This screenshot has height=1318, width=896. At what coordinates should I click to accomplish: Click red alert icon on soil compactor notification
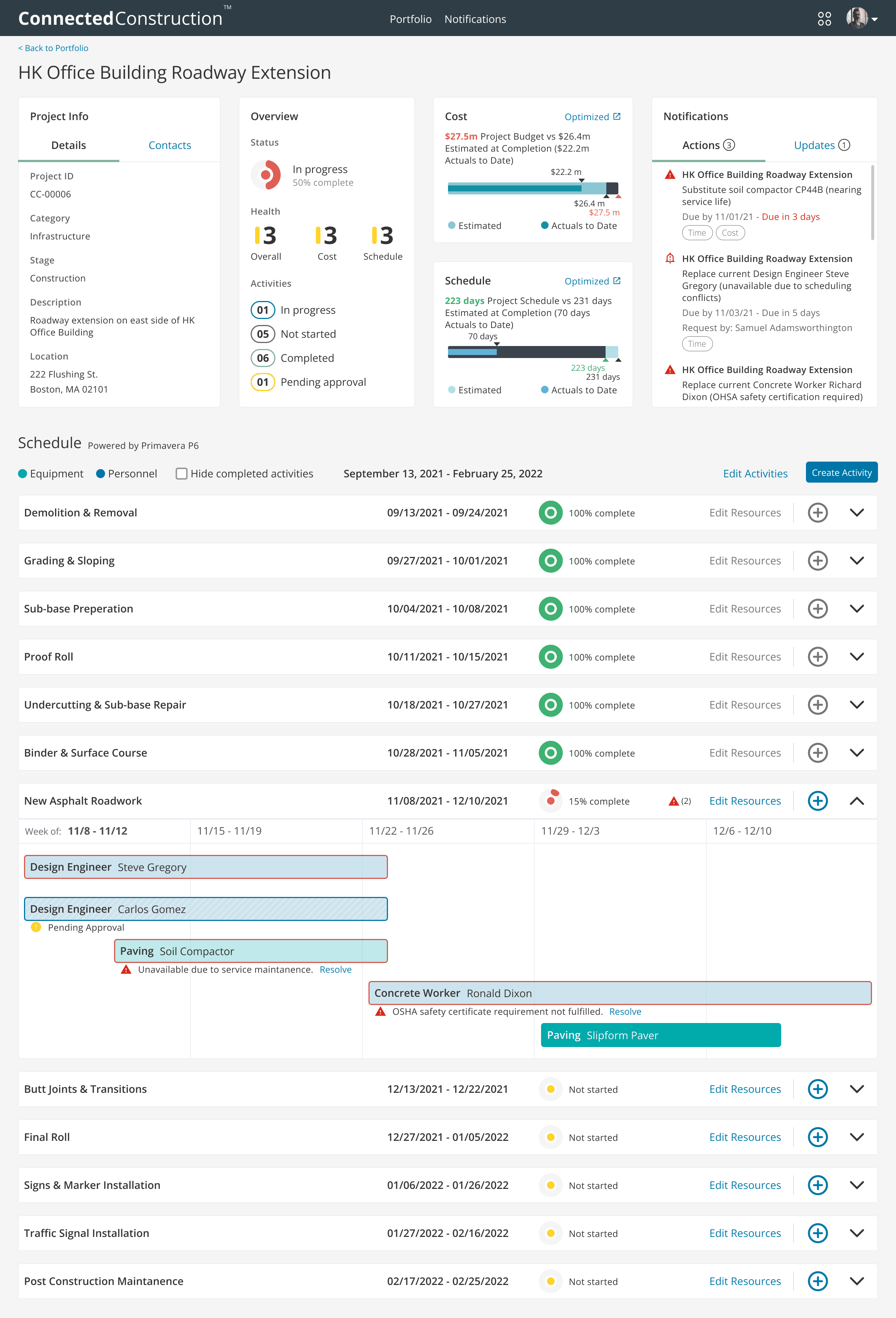click(670, 175)
